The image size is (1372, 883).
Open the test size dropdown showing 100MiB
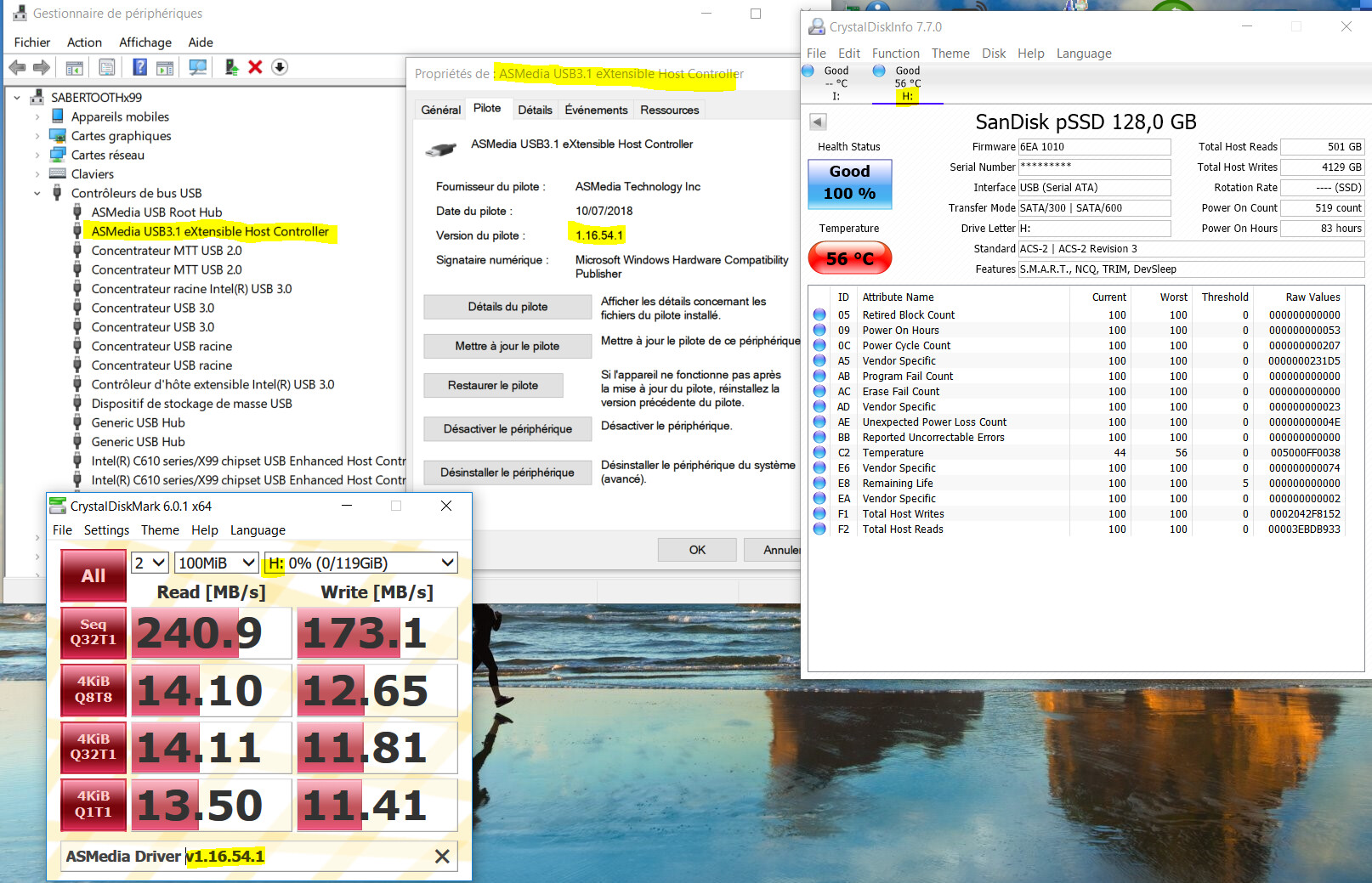pos(217,563)
